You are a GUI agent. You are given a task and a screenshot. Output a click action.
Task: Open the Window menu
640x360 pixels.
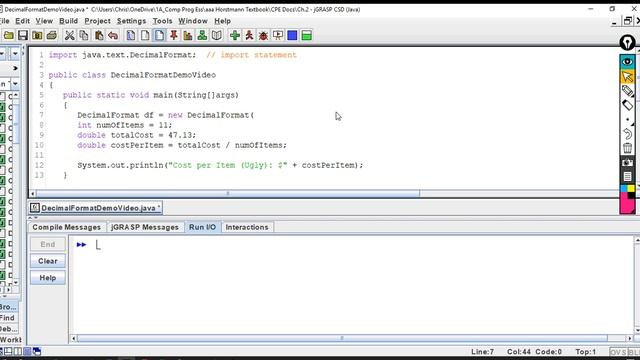click(x=193, y=21)
